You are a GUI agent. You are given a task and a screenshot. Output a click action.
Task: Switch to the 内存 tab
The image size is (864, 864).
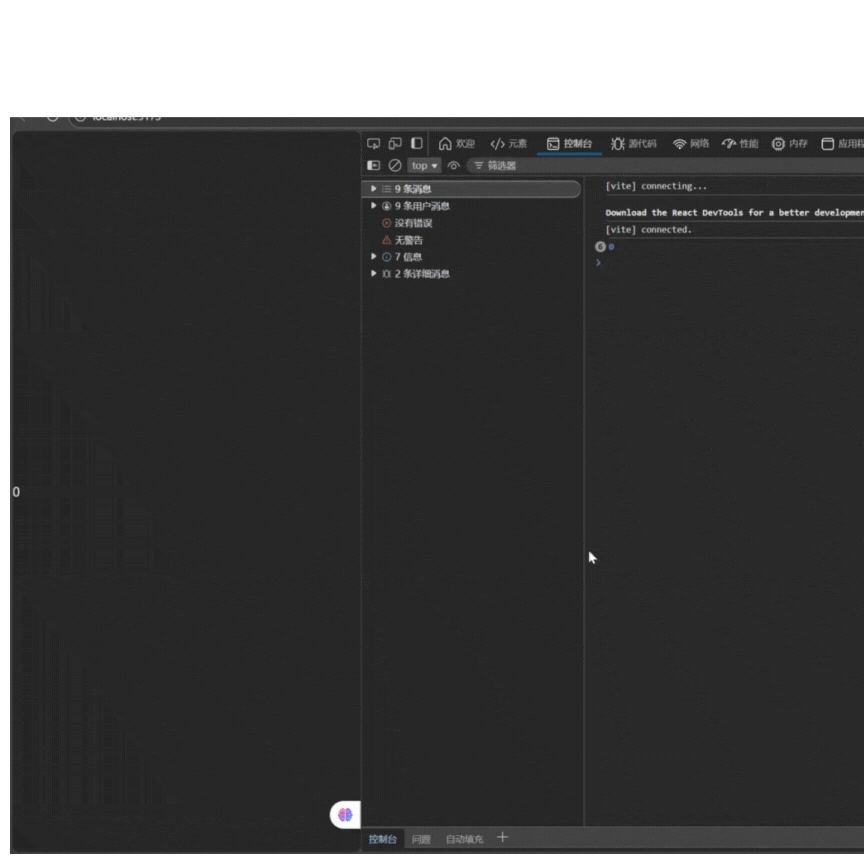point(789,144)
